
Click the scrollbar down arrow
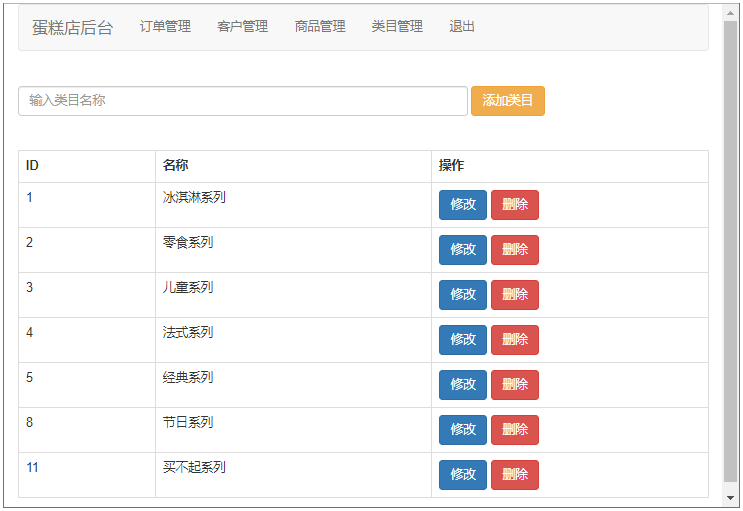[731, 497]
